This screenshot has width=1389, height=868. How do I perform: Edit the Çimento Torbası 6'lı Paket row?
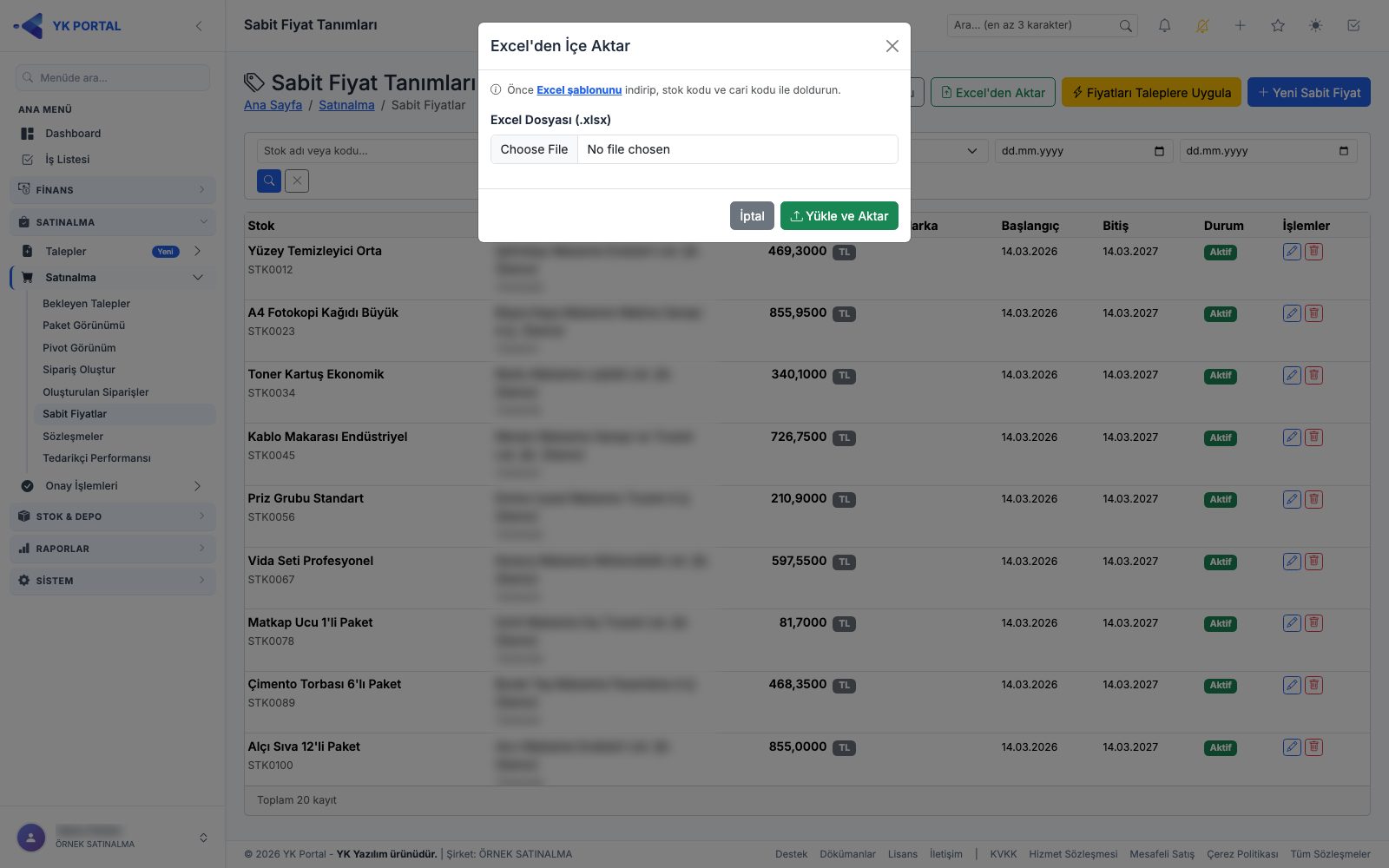coord(1292,685)
